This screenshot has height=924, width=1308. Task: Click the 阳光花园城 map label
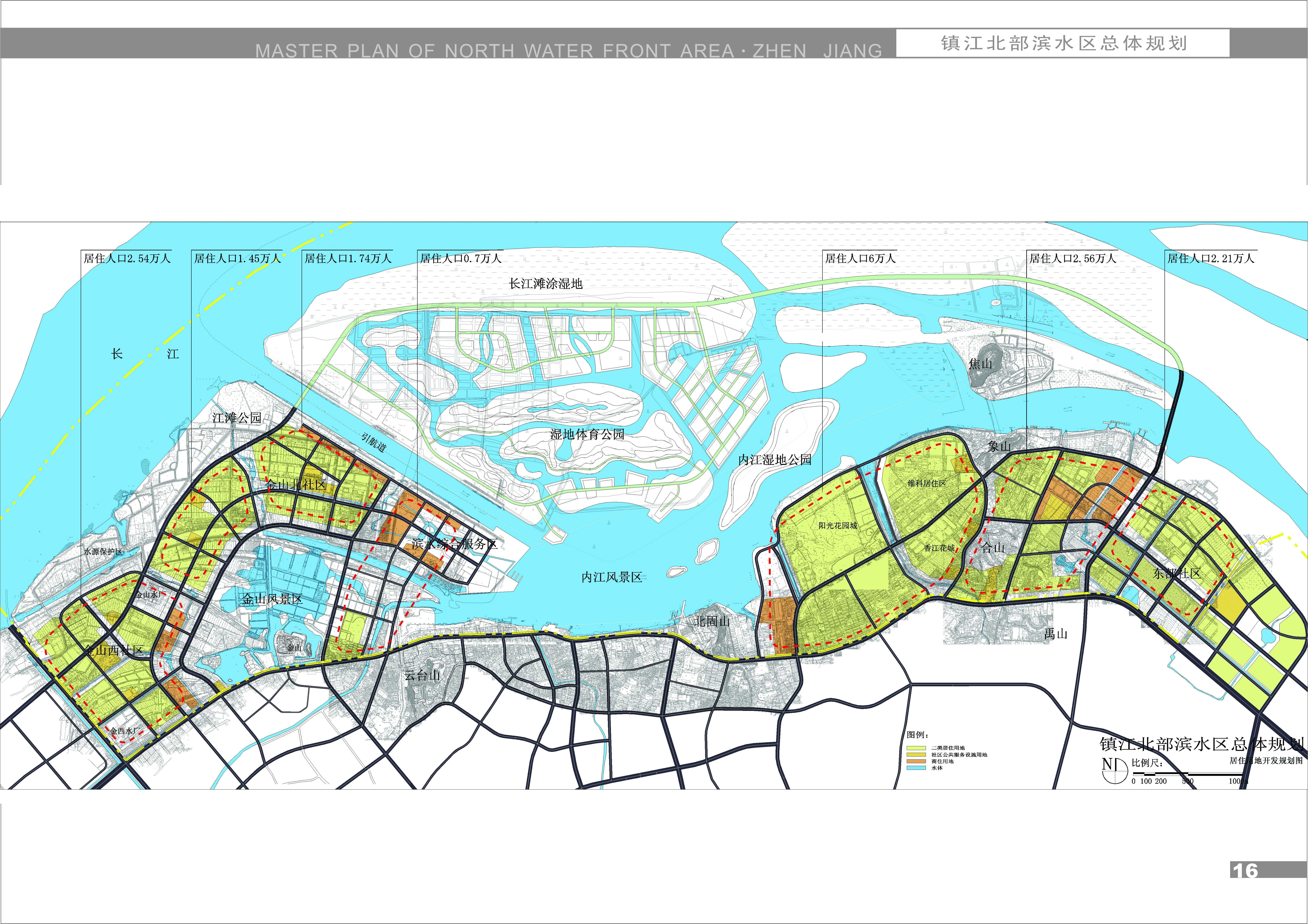click(x=838, y=526)
